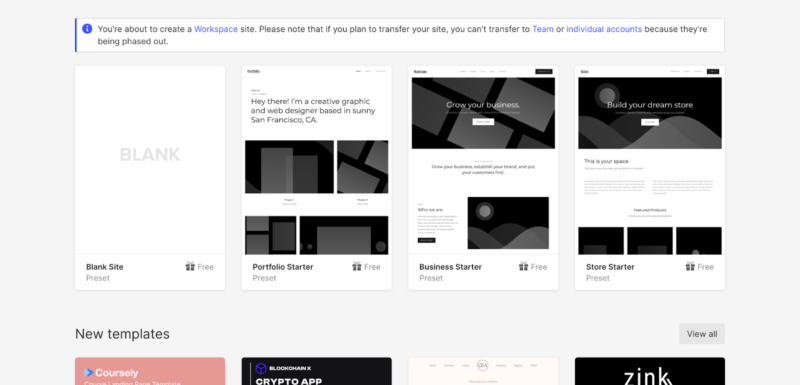Click the Preset label under Blank Site

pos(98,278)
